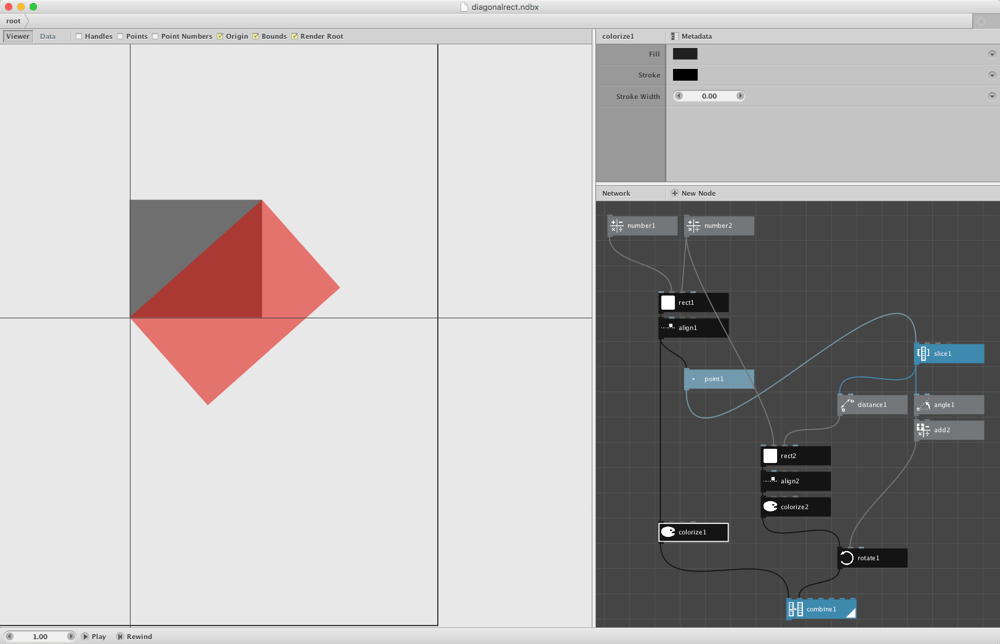The height and width of the screenshot is (644, 1000).
Task: Open the Fill color swatch
Action: coord(685,54)
